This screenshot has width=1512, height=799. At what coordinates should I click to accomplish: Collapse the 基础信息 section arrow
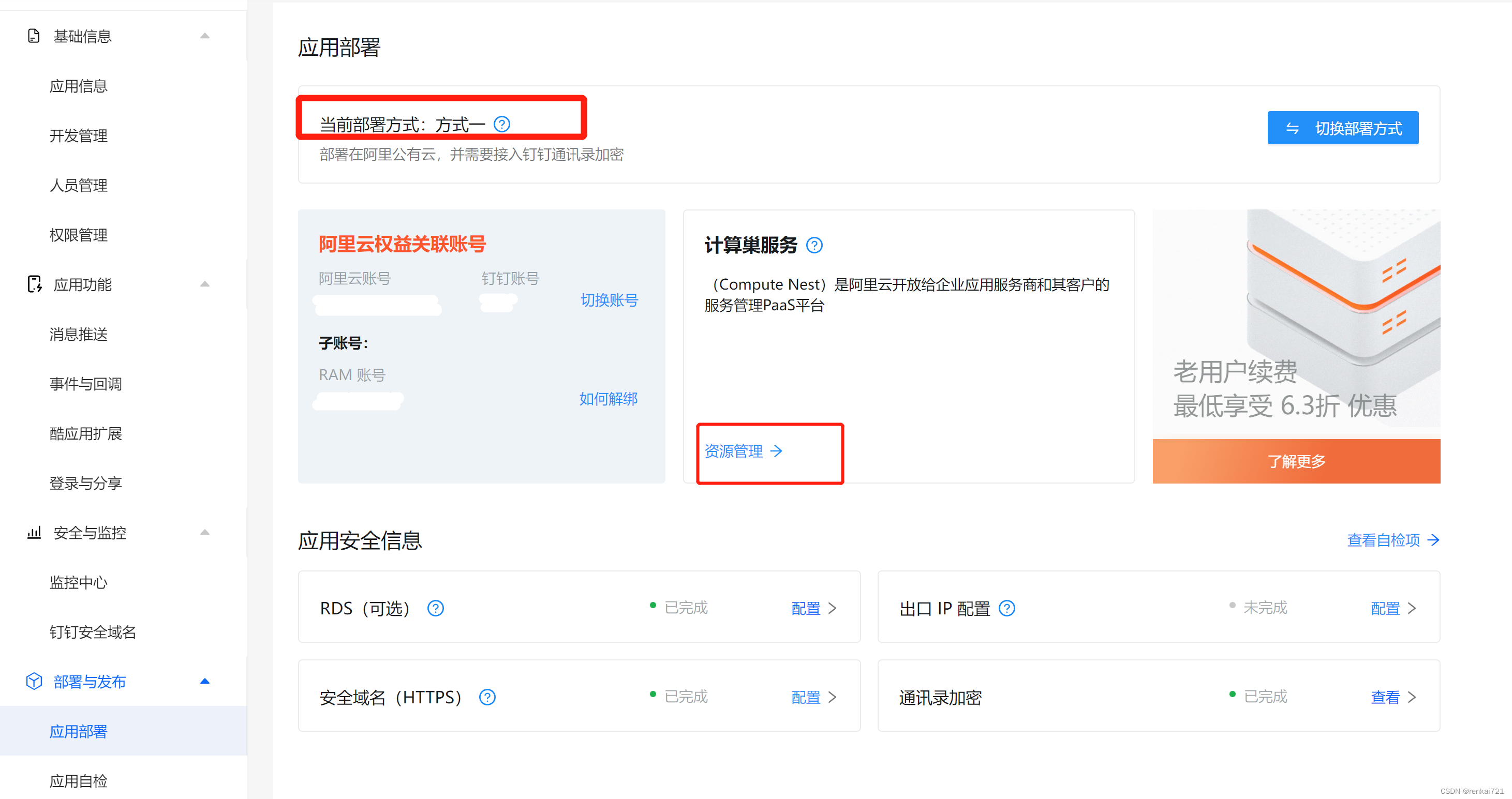click(x=205, y=36)
